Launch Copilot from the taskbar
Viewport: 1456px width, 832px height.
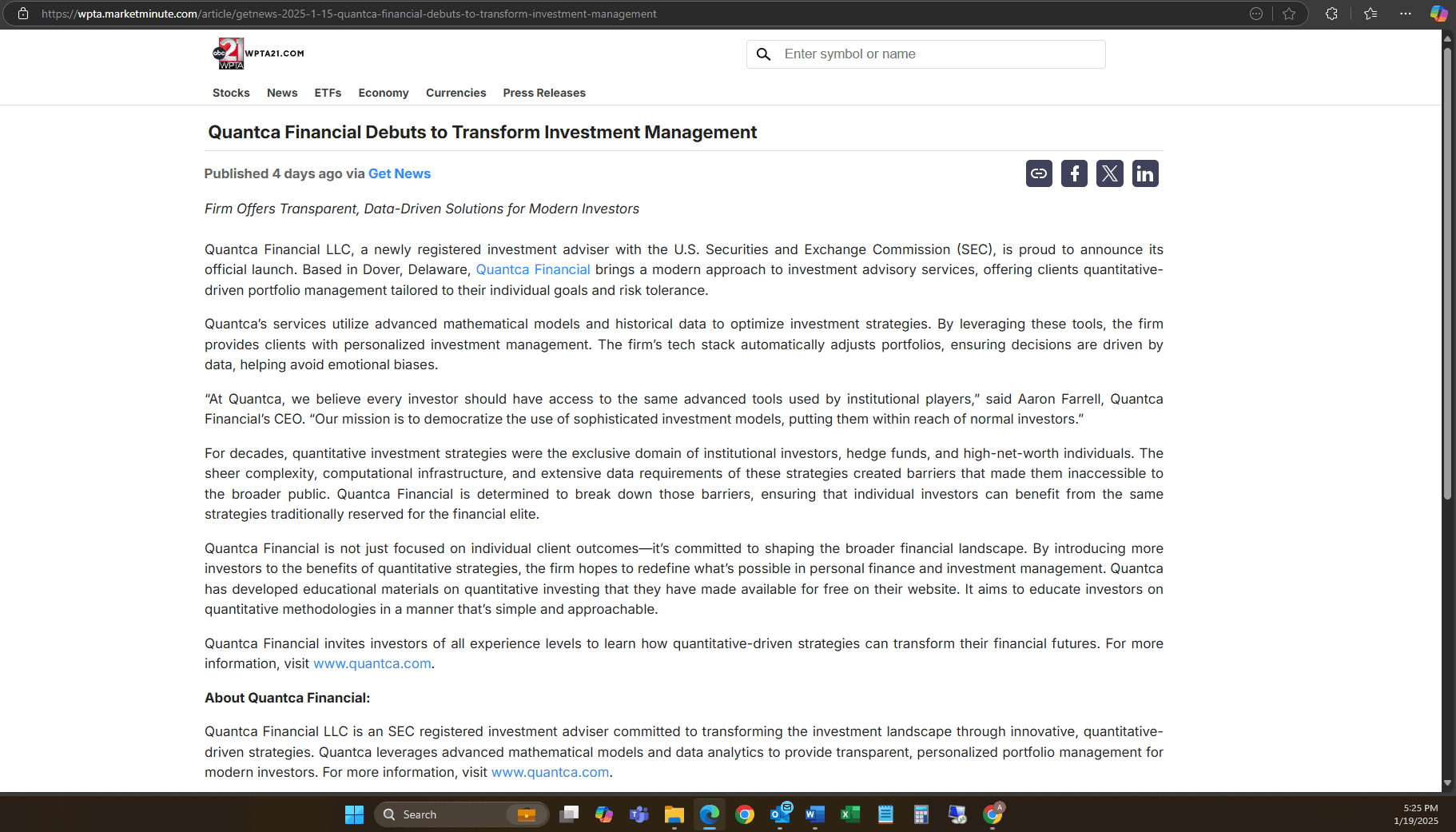click(x=604, y=814)
